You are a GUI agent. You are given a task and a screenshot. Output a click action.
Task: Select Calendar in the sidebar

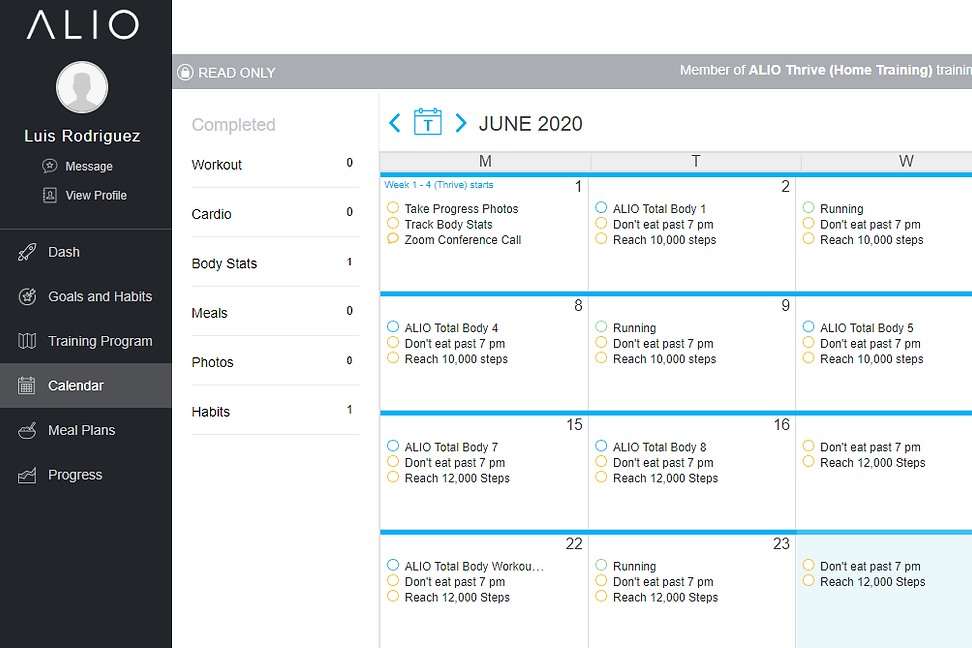tap(86, 385)
